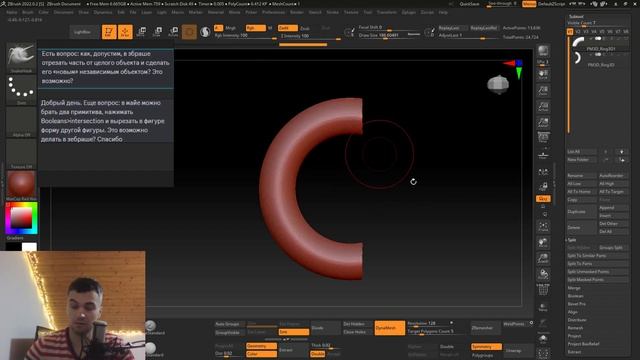Viewport: 640px width, 360px height.
Task: Open the Preferences menu
Action: [x=273, y=12]
